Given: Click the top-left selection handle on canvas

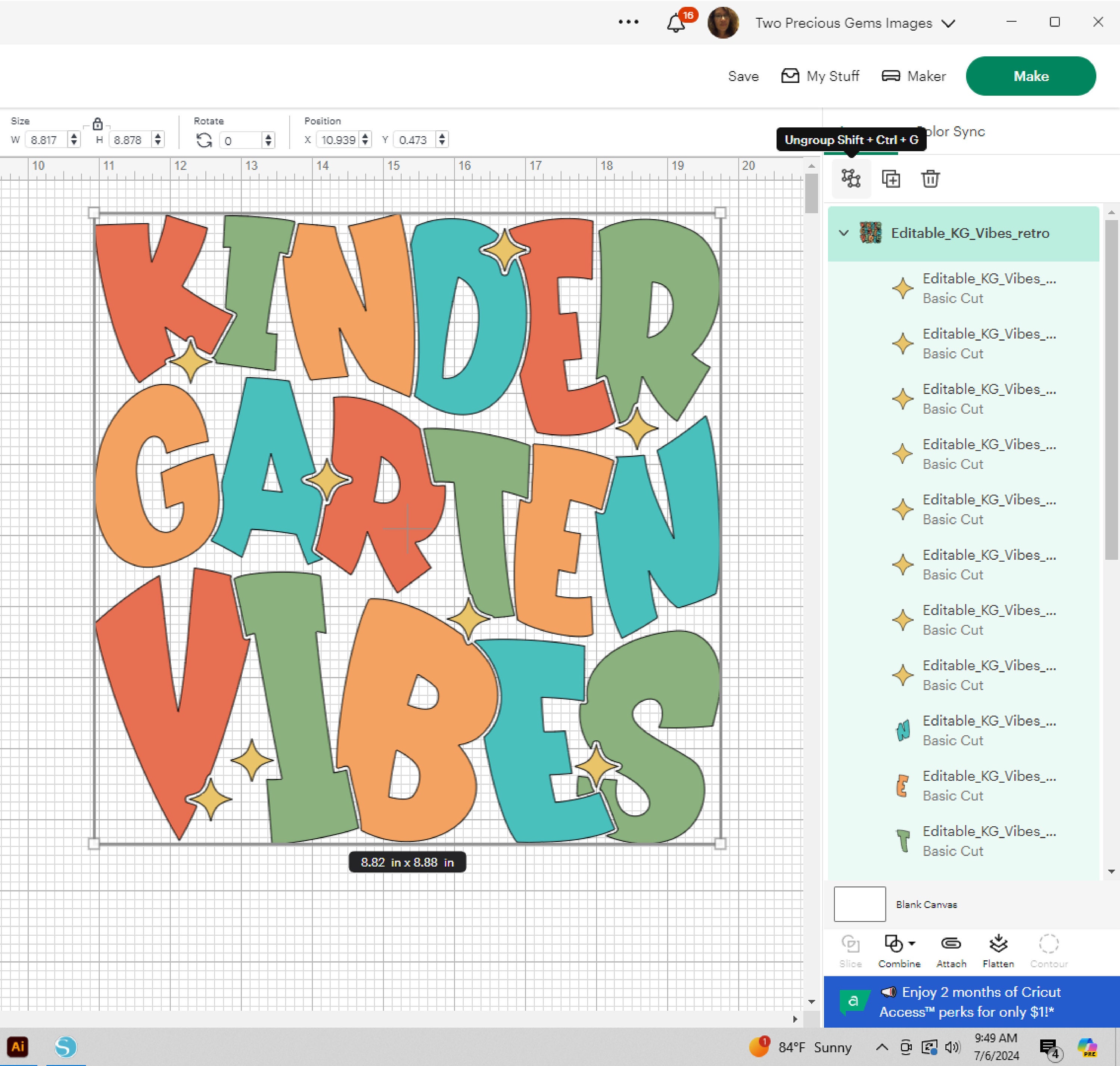Looking at the screenshot, I should 94,212.
